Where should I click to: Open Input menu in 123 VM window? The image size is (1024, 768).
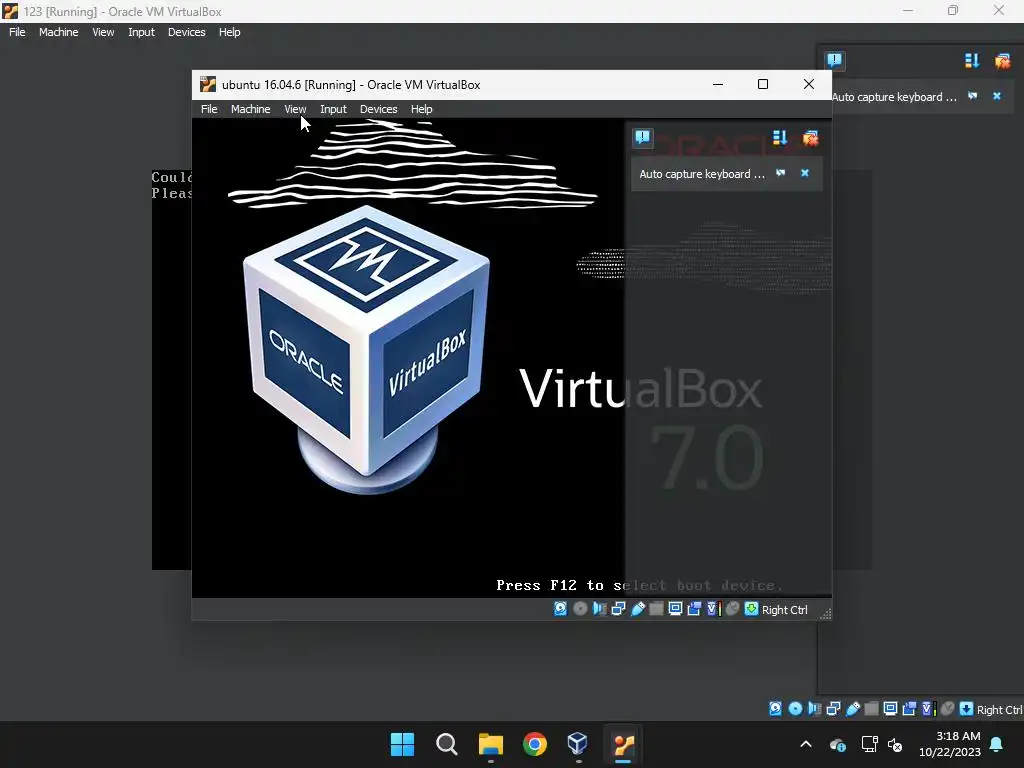point(141,32)
